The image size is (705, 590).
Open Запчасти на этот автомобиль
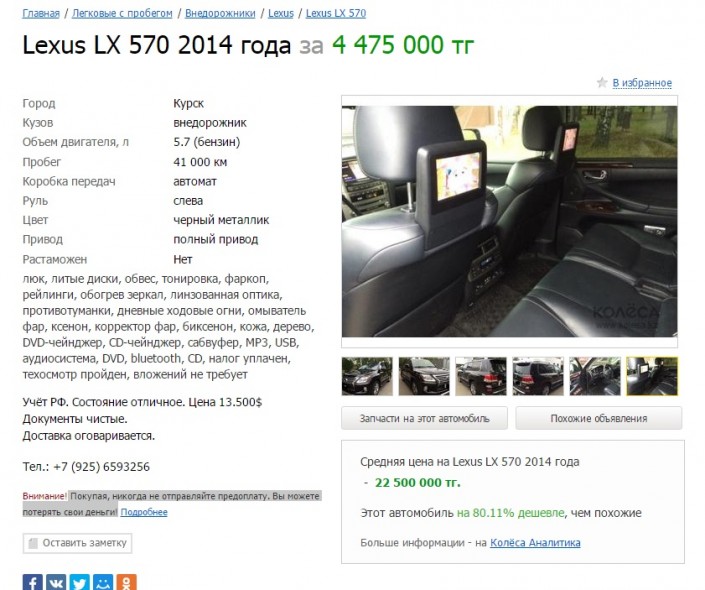coord(424,418)
